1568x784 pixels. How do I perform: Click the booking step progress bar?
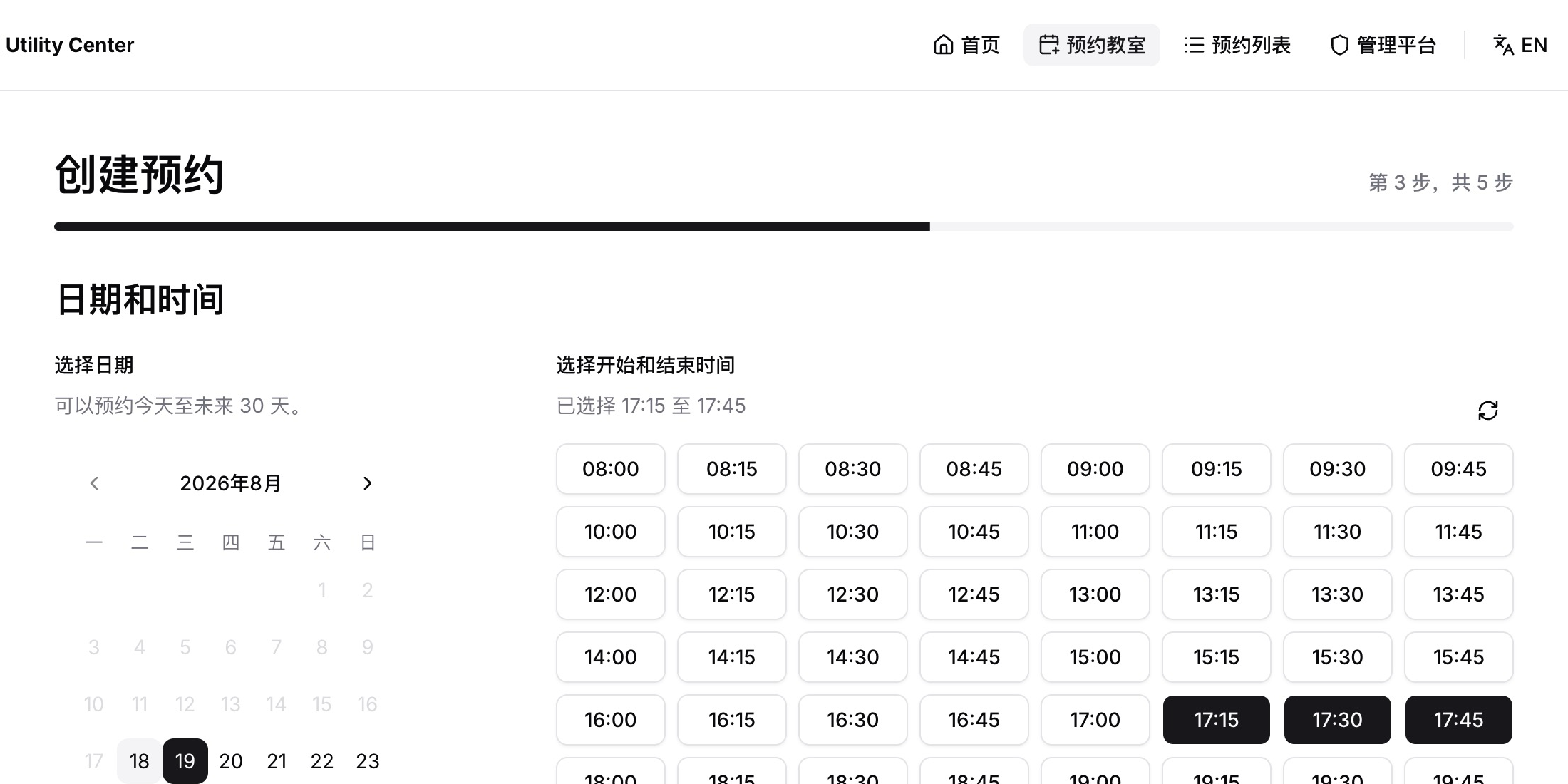784,227
